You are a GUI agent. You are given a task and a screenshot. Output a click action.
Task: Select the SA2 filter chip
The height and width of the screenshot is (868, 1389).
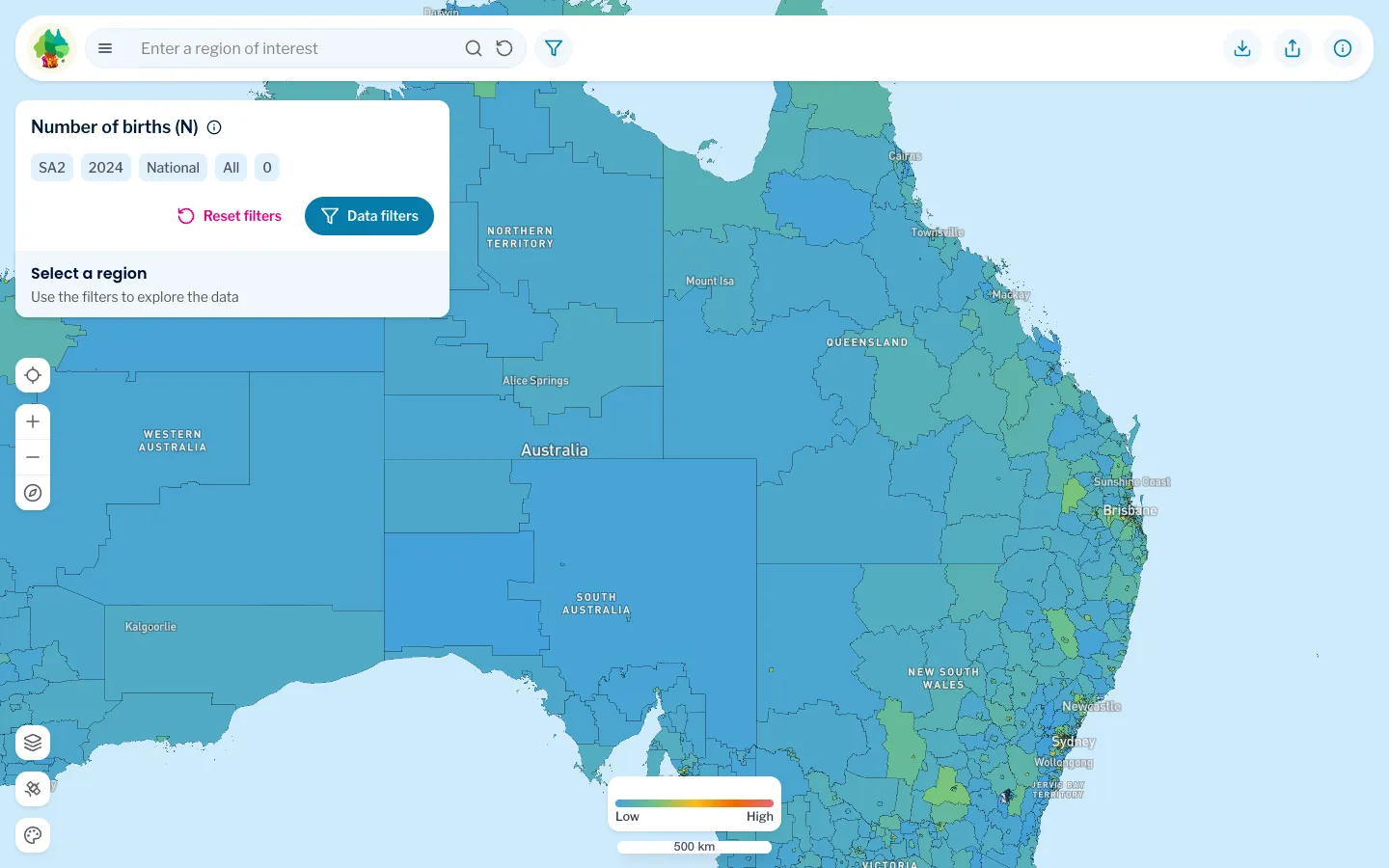[52, 168]
